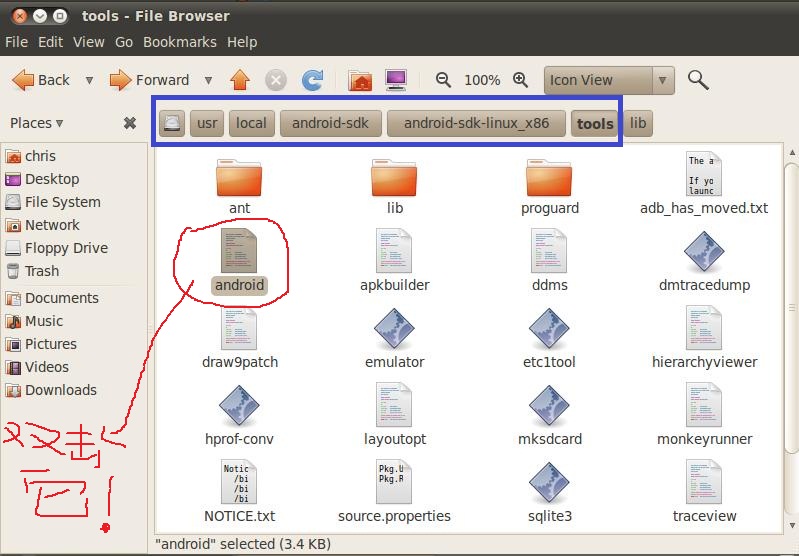The width and height of the screenshot is (799, 556).
Task: Go forward with the Forward arrow
Action: 149,80
